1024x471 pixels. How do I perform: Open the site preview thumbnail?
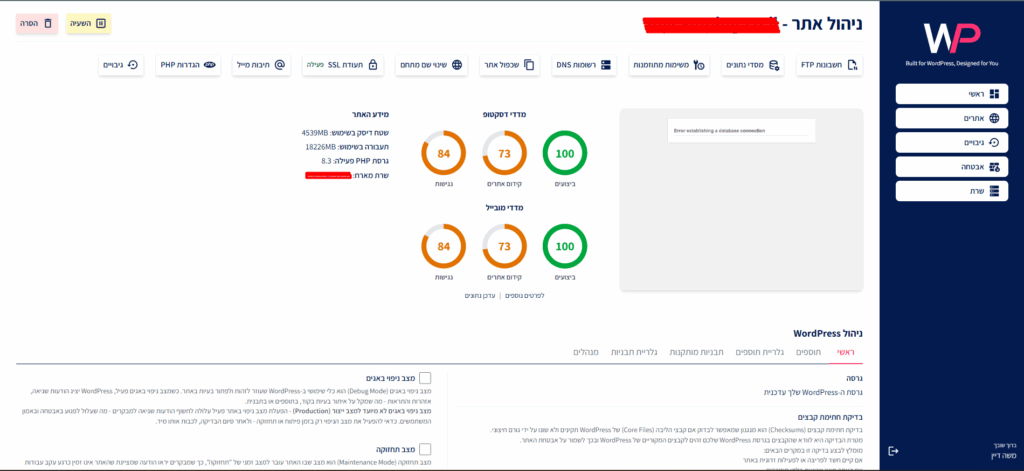[x=741, y=199]
